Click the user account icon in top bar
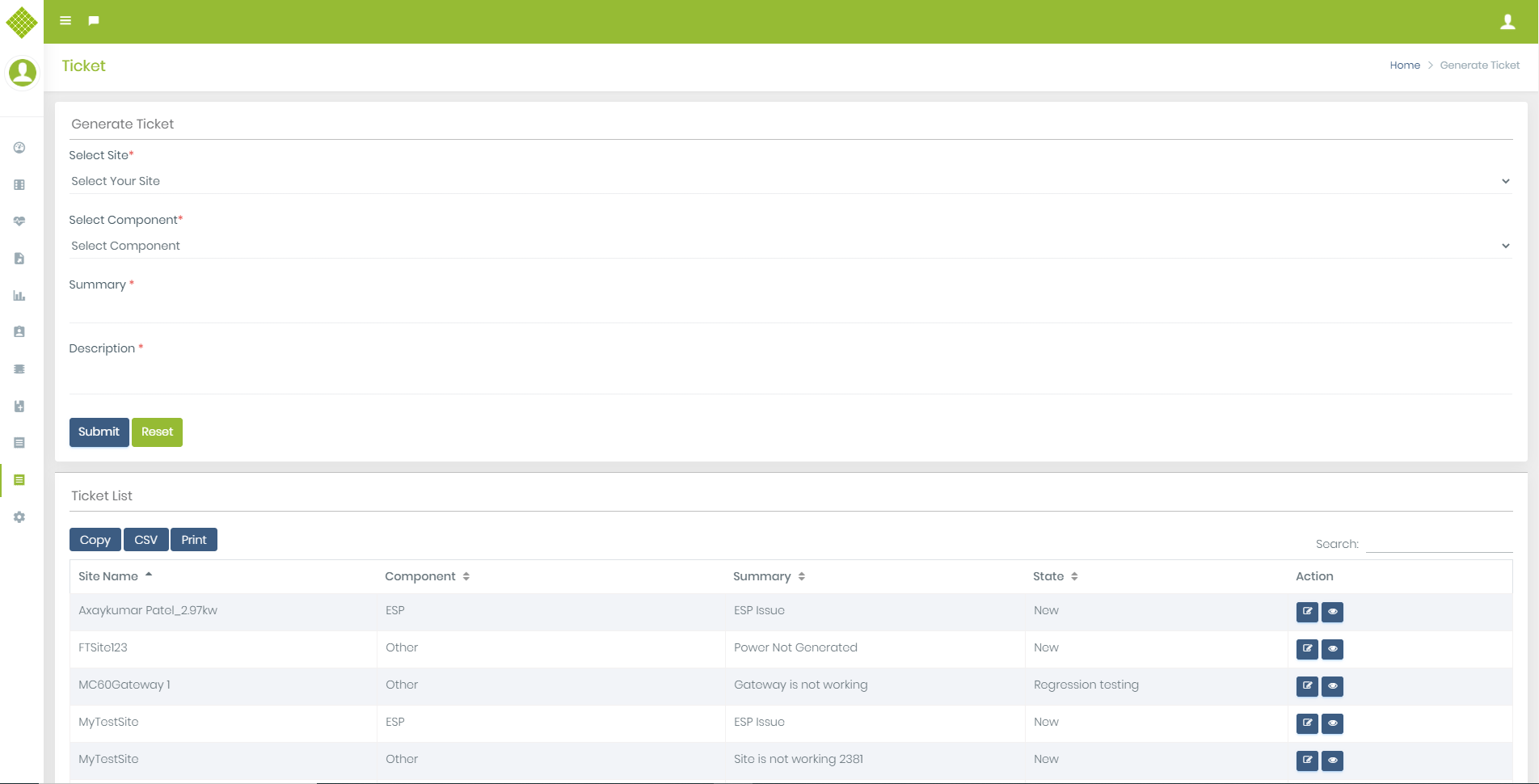Image resolution: width=1539 pixels, height=784 pixels. click(x=1507, y=22)
